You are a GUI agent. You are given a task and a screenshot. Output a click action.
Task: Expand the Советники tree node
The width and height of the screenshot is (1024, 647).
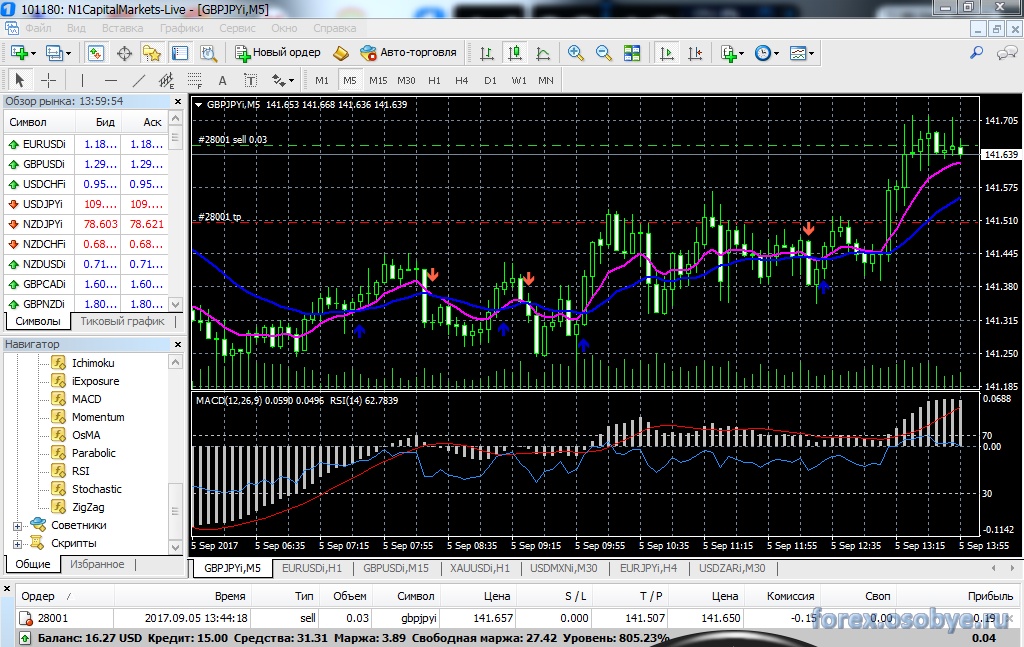tap(17, 525)
